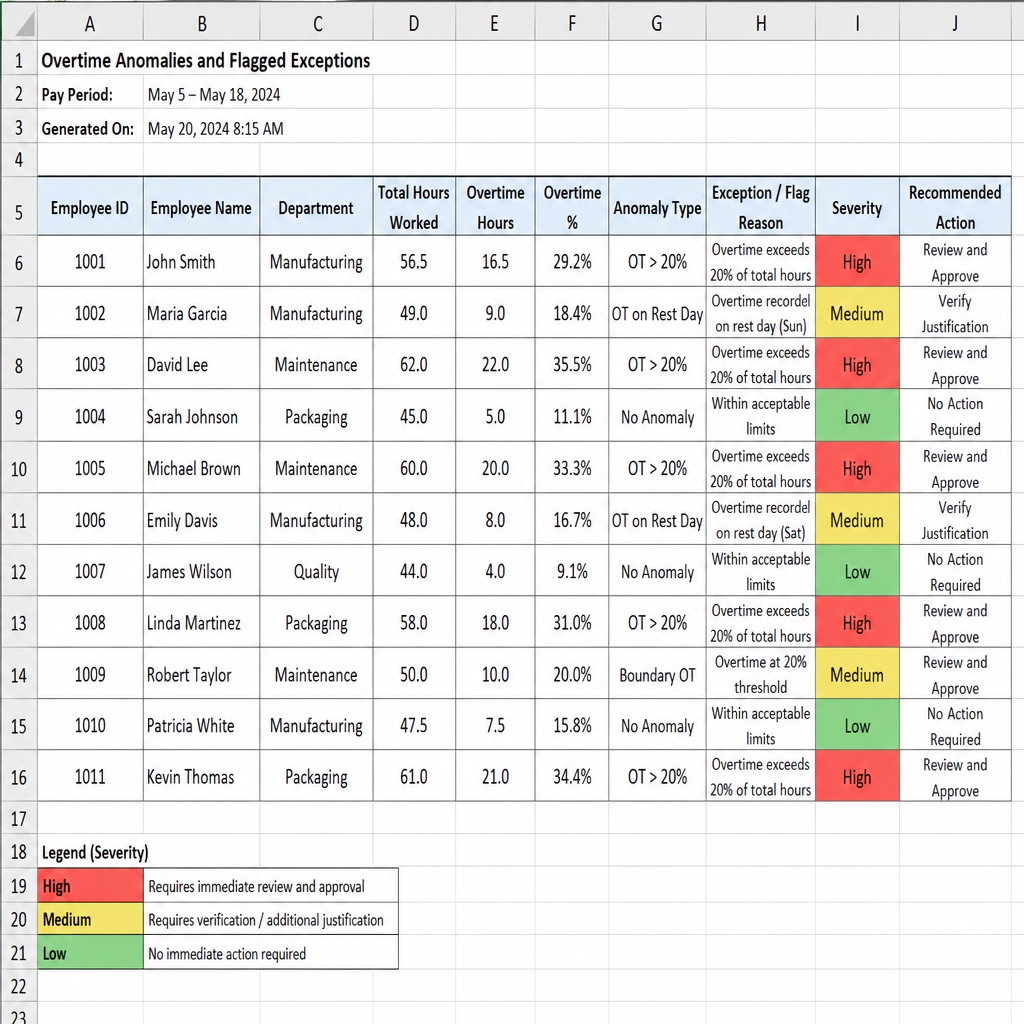
Task: Click 'Requires verification / additional justification' cell
Action: pos(270,919)
